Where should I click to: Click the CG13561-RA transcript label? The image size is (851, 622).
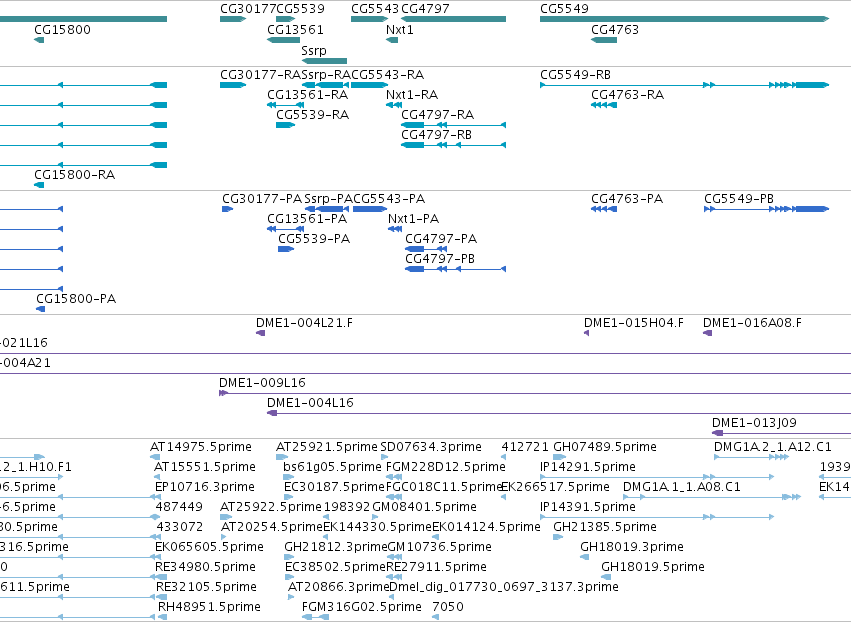tap(308, 94)
